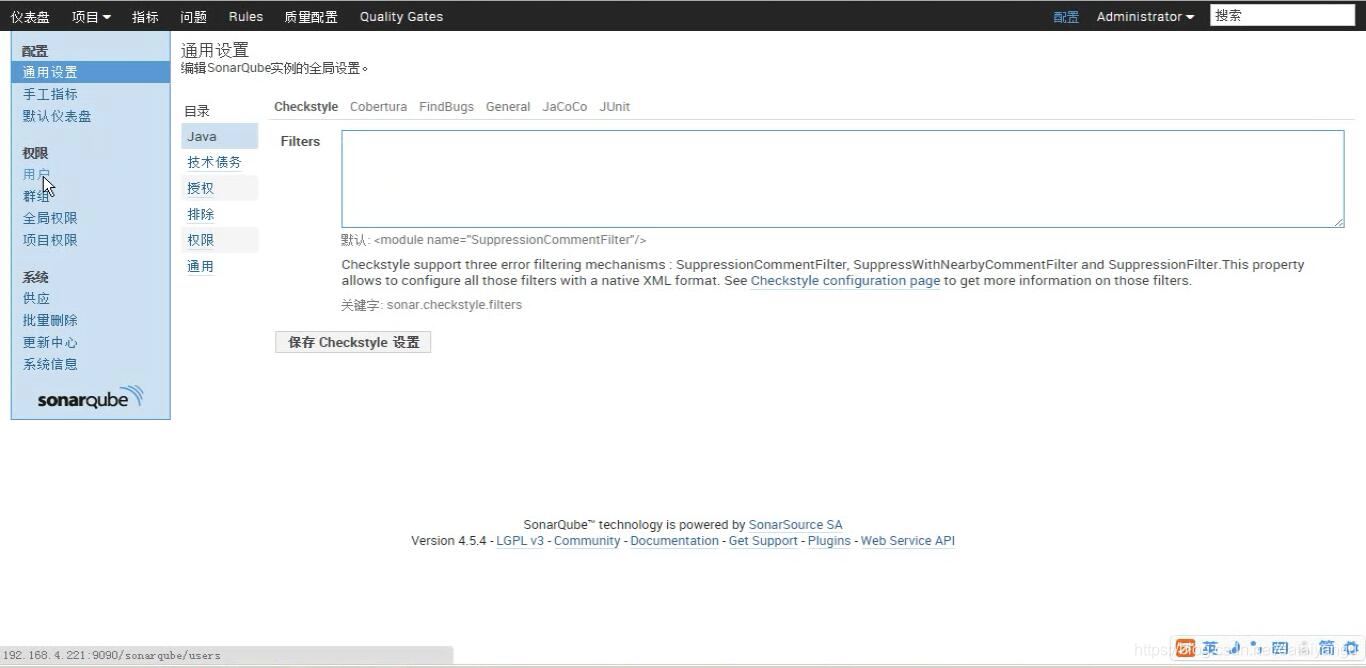Click the default SuppressionCommentFilter module text
The image size is (1366, 668).
[510, 240]
